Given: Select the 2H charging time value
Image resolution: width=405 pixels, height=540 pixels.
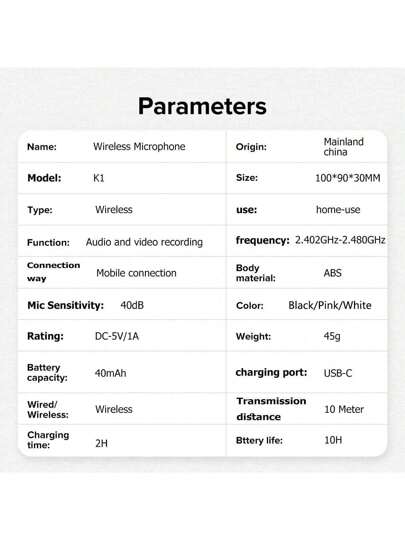Looking at the screenshot, I should [x=101, y=443].
